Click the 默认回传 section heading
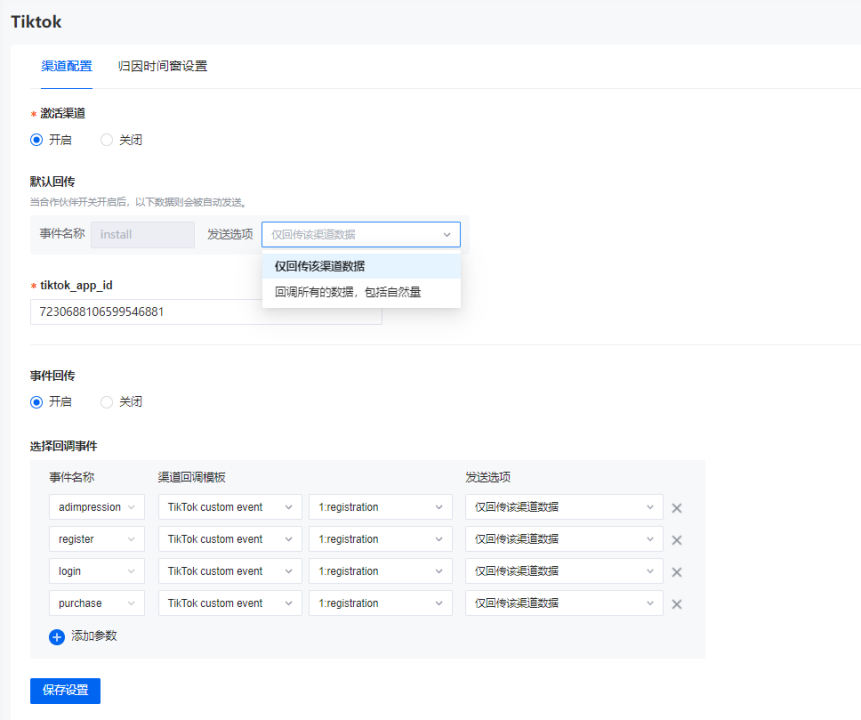861x720 pixels. click(x=53, y=182)
